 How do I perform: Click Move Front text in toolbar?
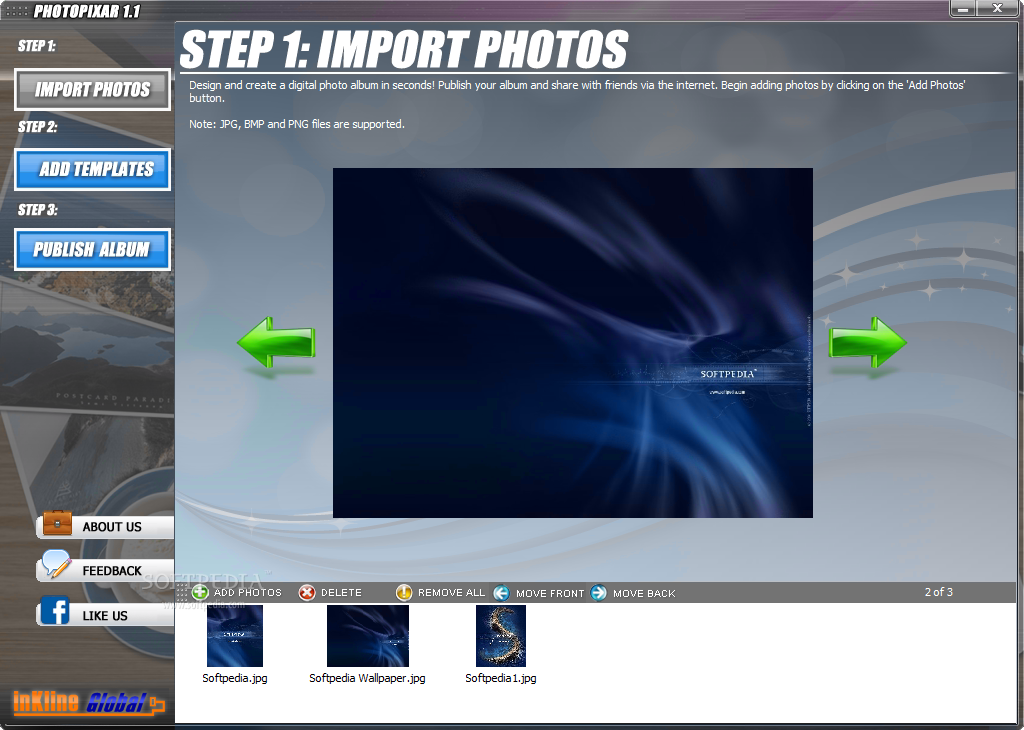pos(550,594)
